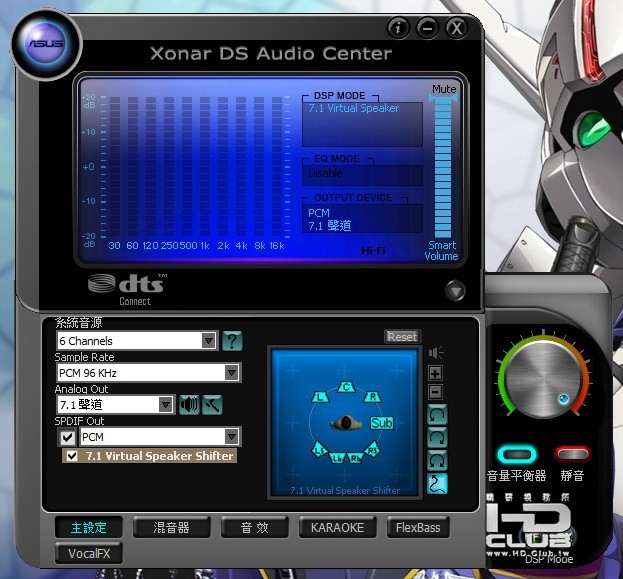Switch to the FlexBass tab
Image resolution: width=623 pixels, height=579 pixels.
(x=418, y=527)
